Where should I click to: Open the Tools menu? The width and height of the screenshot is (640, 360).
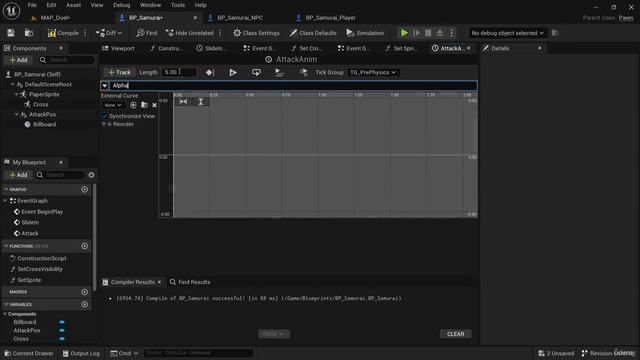178,5
